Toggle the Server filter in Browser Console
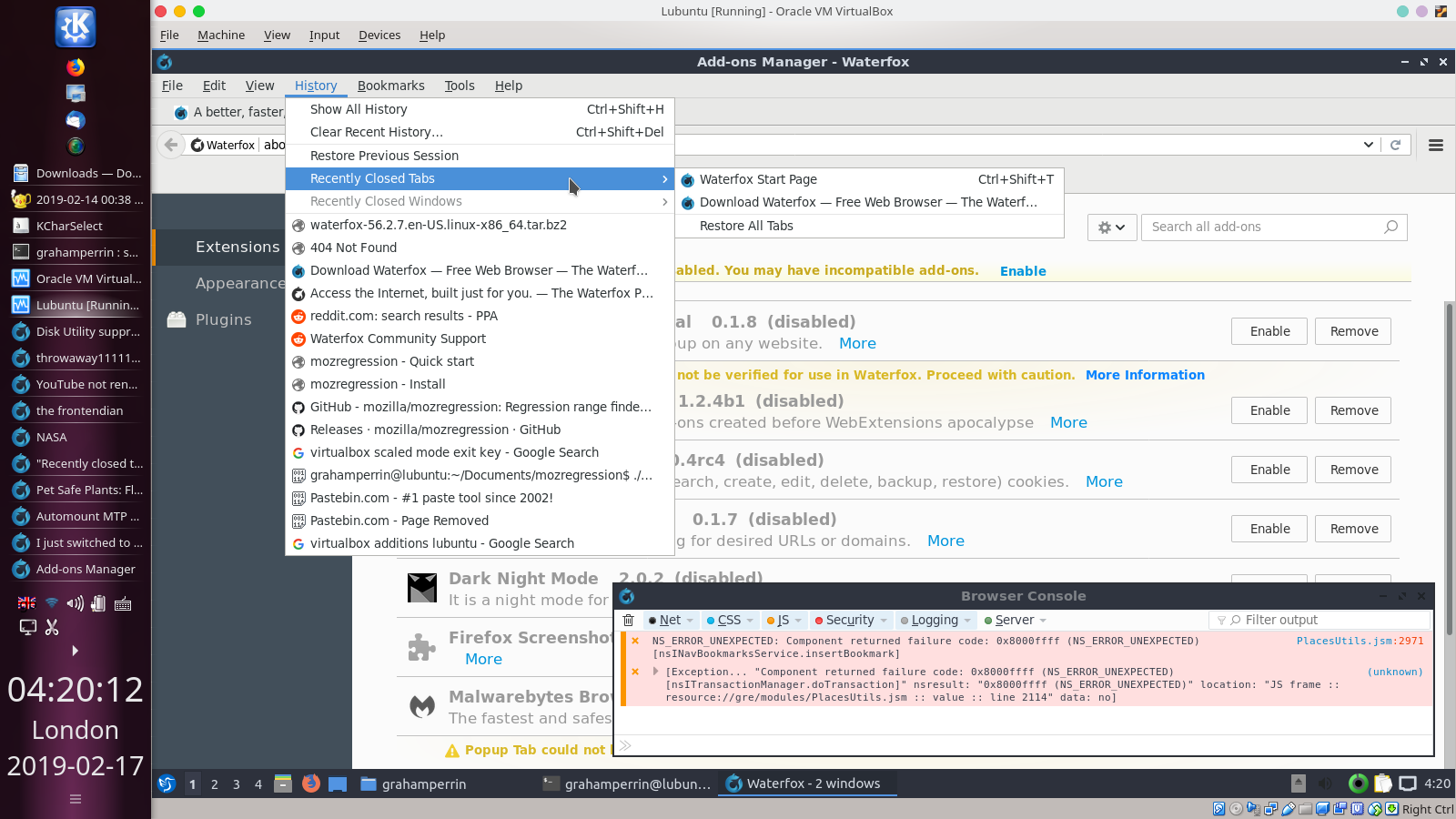1456x819 pixels. [1009, 620]
